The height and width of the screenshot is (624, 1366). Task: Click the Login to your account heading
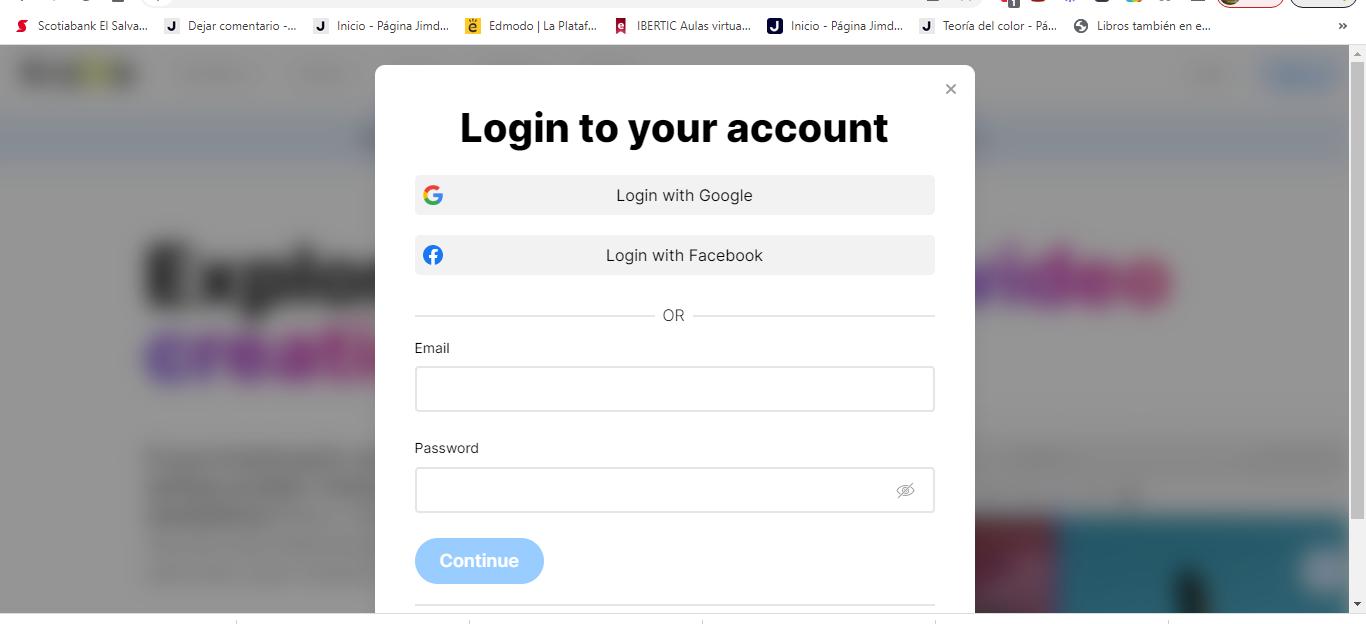tap(674, 128)
